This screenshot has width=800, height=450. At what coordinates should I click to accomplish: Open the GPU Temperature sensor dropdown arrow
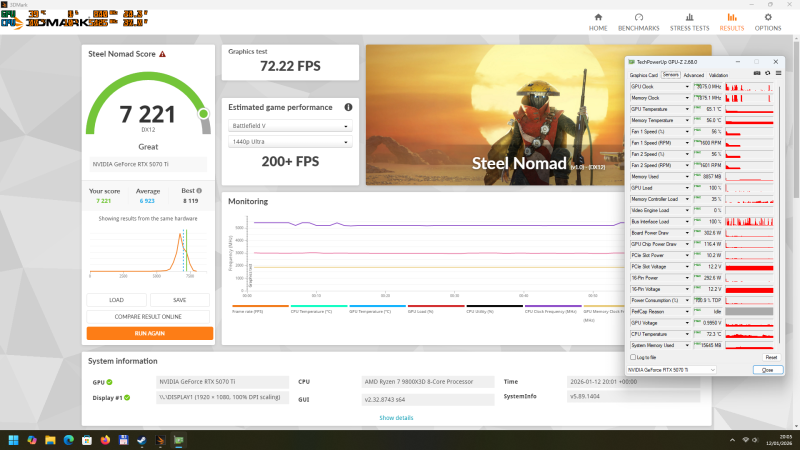tap(687, 109)
